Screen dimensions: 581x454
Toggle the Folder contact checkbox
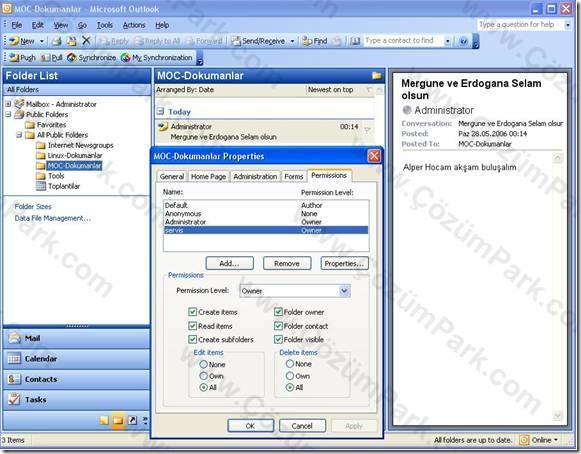click(x=278, y=326)
